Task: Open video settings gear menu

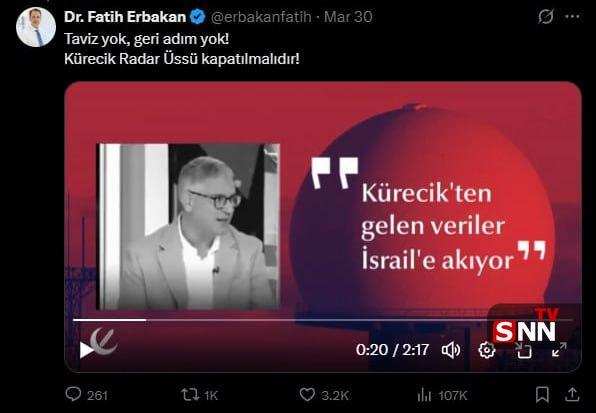Action: [x=487, y=350]
